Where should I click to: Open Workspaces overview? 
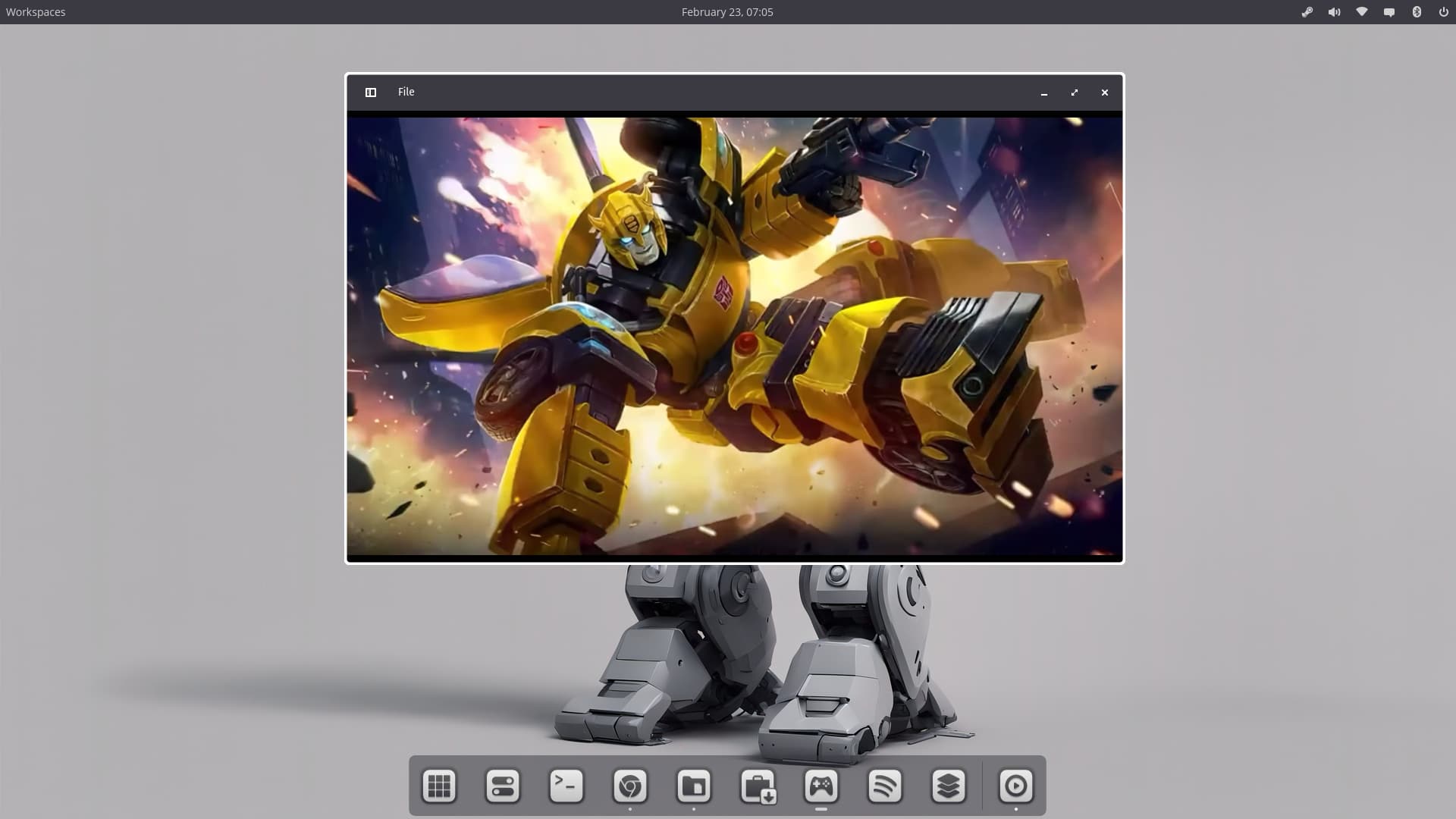coord(36,12)
